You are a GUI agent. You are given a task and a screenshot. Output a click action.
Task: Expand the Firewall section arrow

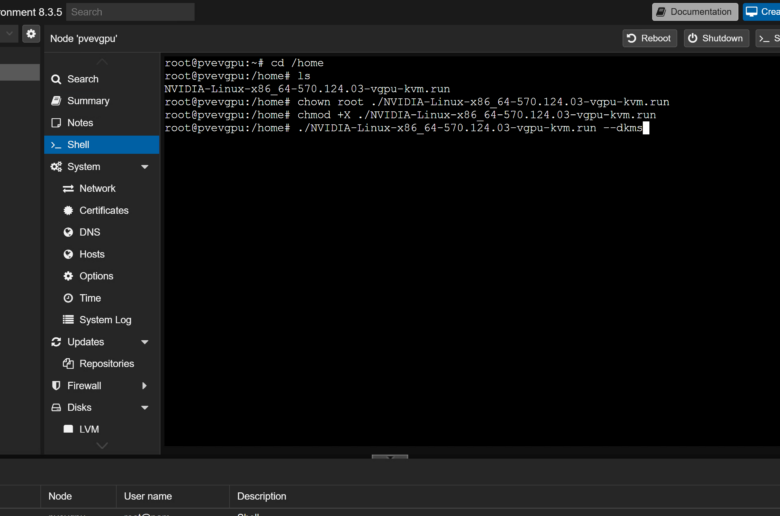(x=144, y=386)
